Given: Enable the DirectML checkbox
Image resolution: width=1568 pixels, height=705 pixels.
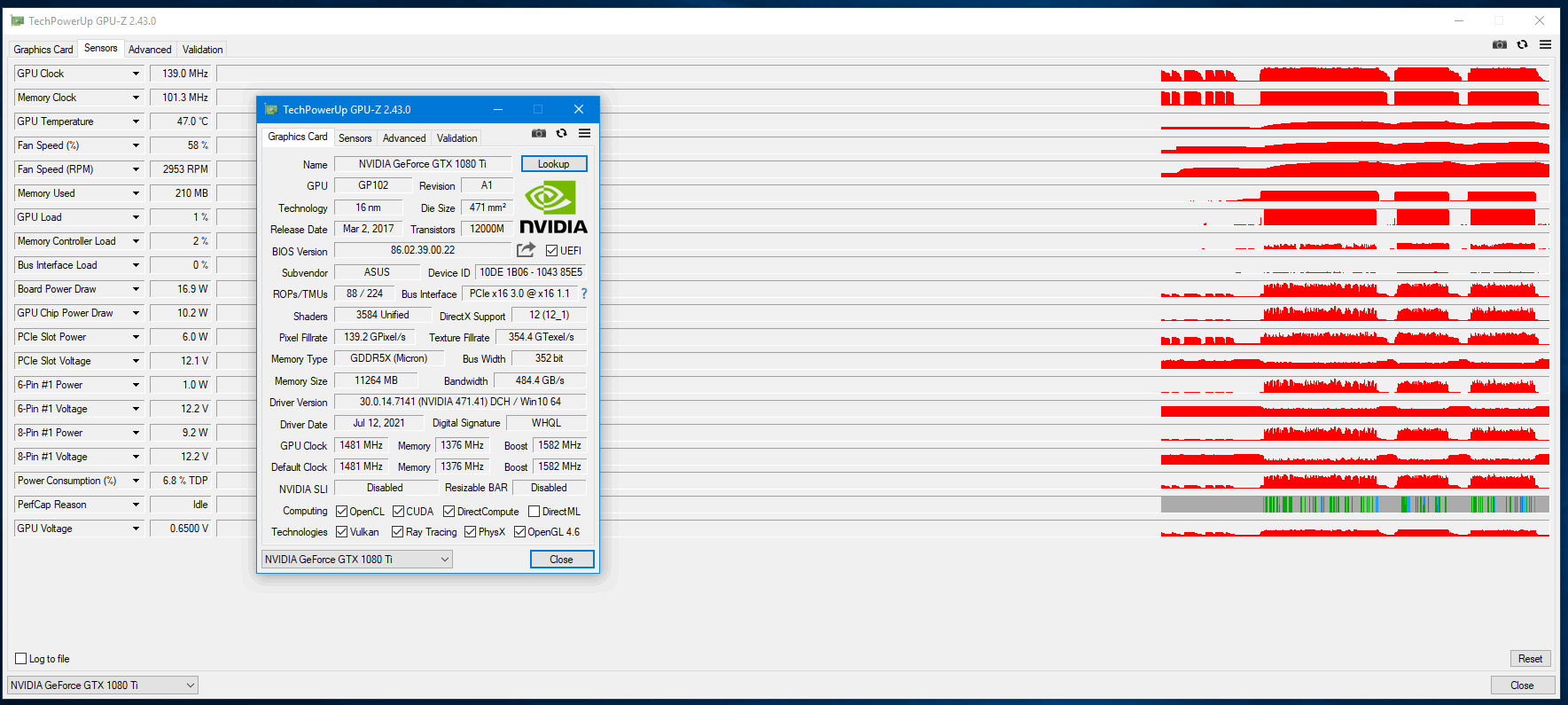Looking at the screenshot, I should coord(534,512).
